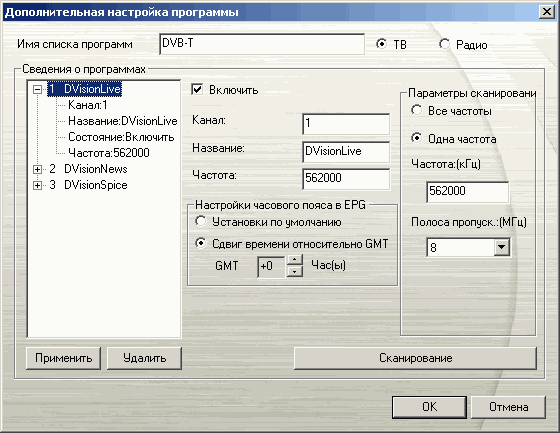Click the Удалить button

click(144, 358)
